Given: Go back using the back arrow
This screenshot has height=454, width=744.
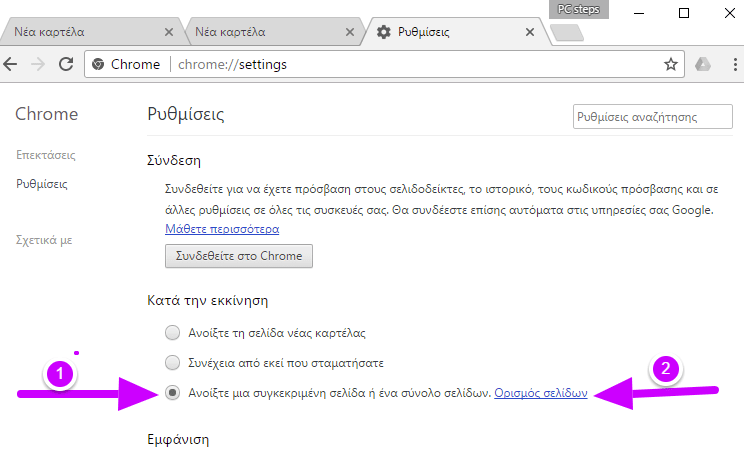Looking at the screenshot, I should click(10, 64).
